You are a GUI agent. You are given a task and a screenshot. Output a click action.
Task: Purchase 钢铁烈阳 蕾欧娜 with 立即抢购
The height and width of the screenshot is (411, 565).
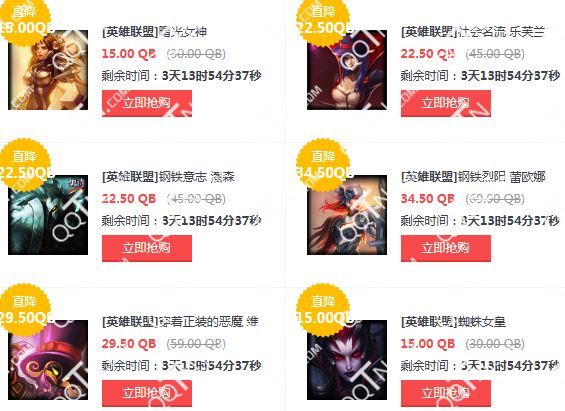[x=446, y=248]
